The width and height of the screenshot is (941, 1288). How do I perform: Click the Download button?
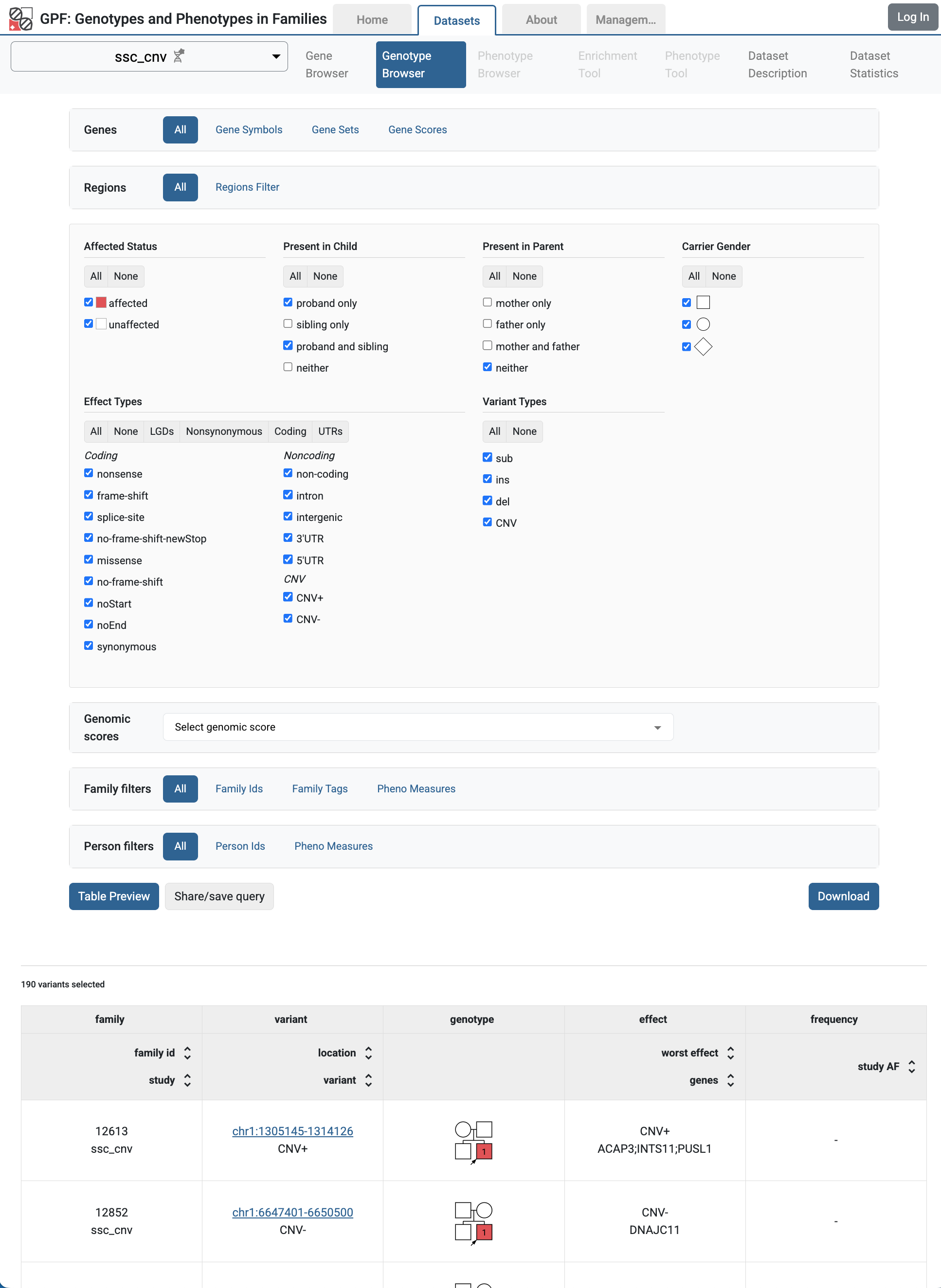click(x=843, y=895)
